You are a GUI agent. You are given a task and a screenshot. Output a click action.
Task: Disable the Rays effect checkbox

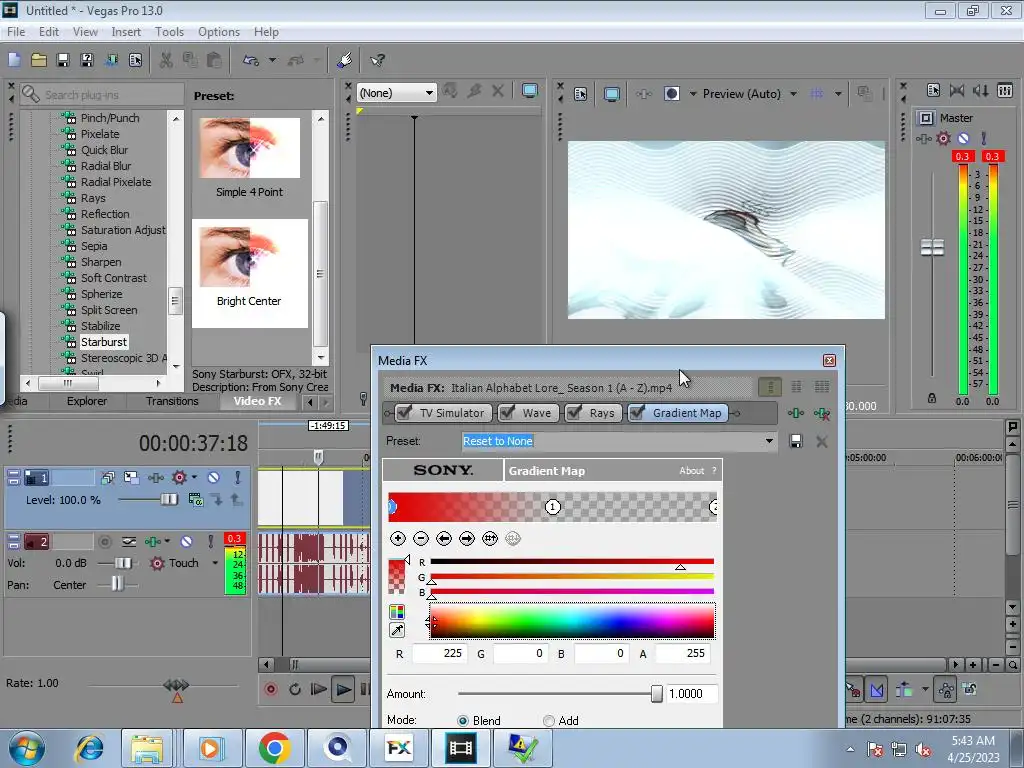pyautogui.click(x=575, y=413)
